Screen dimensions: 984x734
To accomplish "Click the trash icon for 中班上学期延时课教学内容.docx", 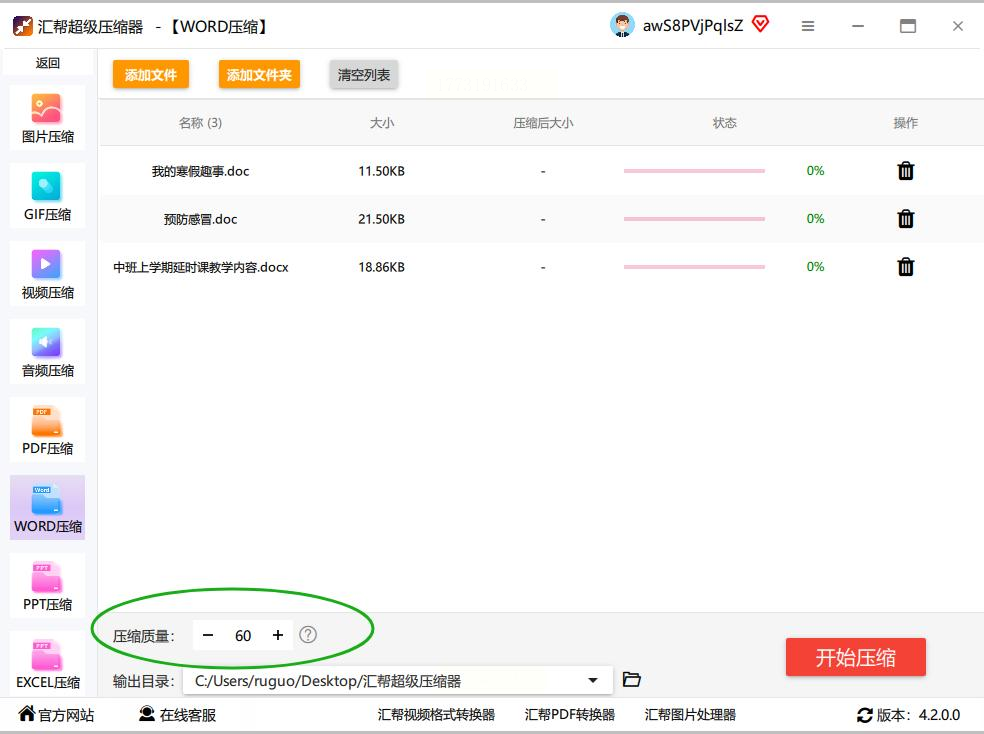I will 905,267.
